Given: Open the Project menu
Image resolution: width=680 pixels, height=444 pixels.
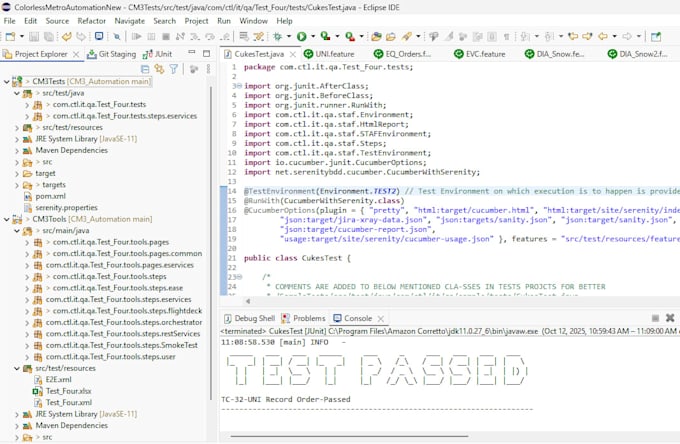Looking at the screenshot, I should pyautogui.click(x=196, y=21).
